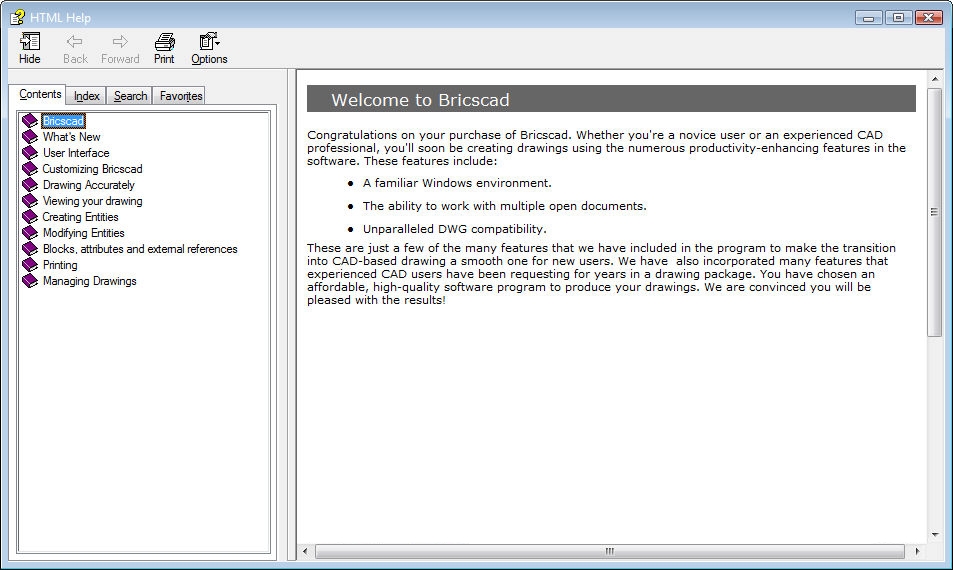Screen dimensions: 953x570
Task: Click 'A familiar Windows environment' bullet text
Action: (457, 183)
